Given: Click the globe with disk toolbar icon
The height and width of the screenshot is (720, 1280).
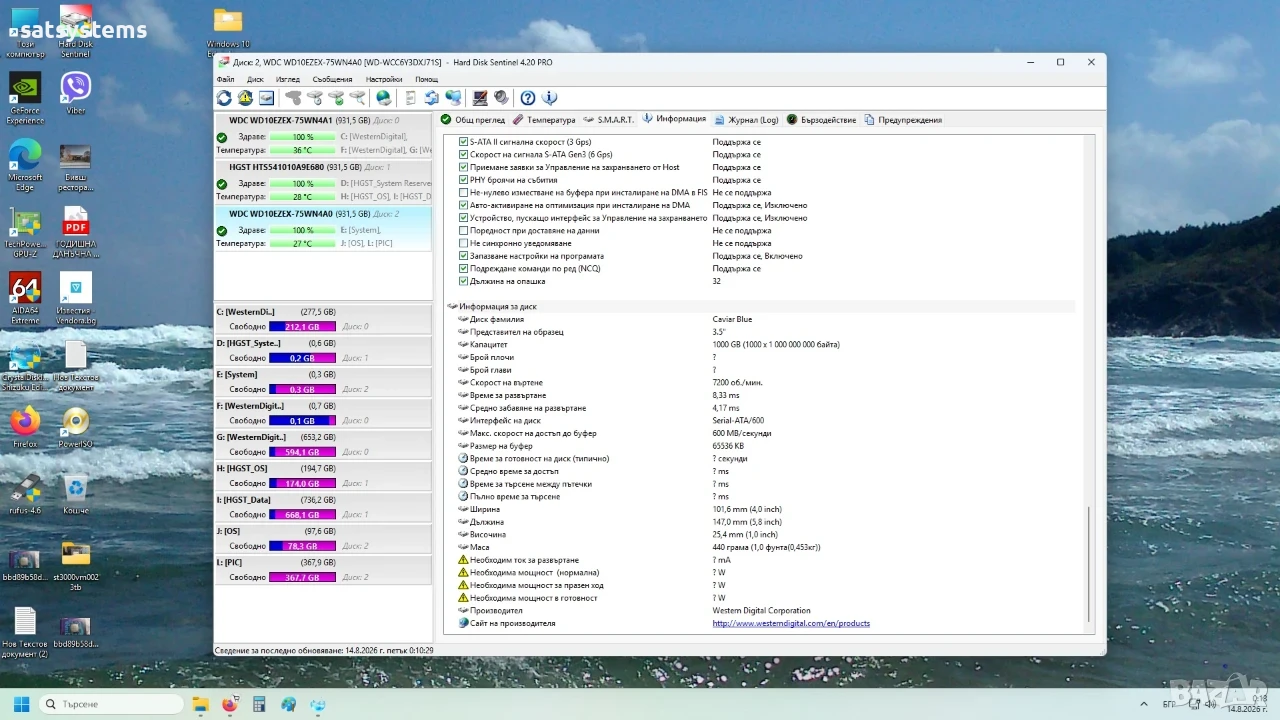Looking at the screenshot, I should pyautogui.click(x=383, y=98).
